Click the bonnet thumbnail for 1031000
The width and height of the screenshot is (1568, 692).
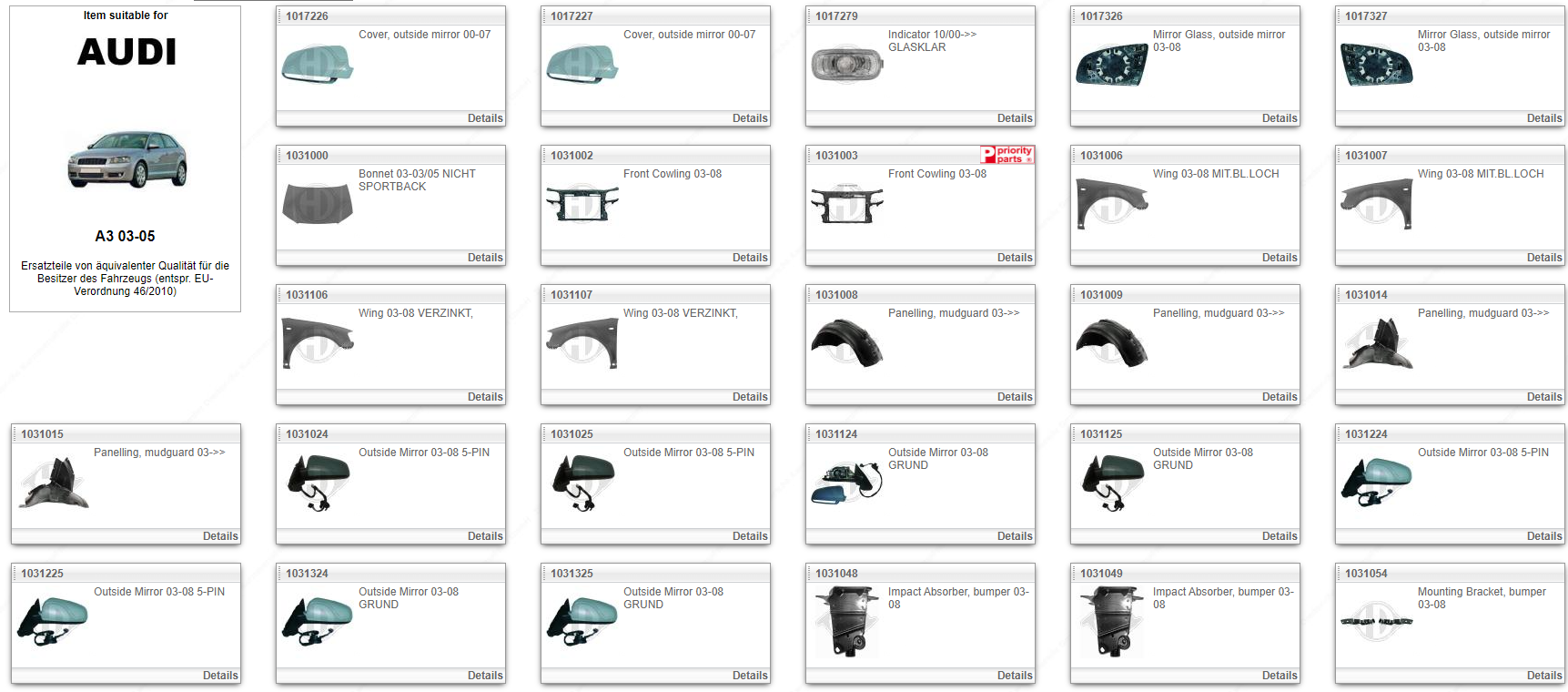(x=317, y=203)
